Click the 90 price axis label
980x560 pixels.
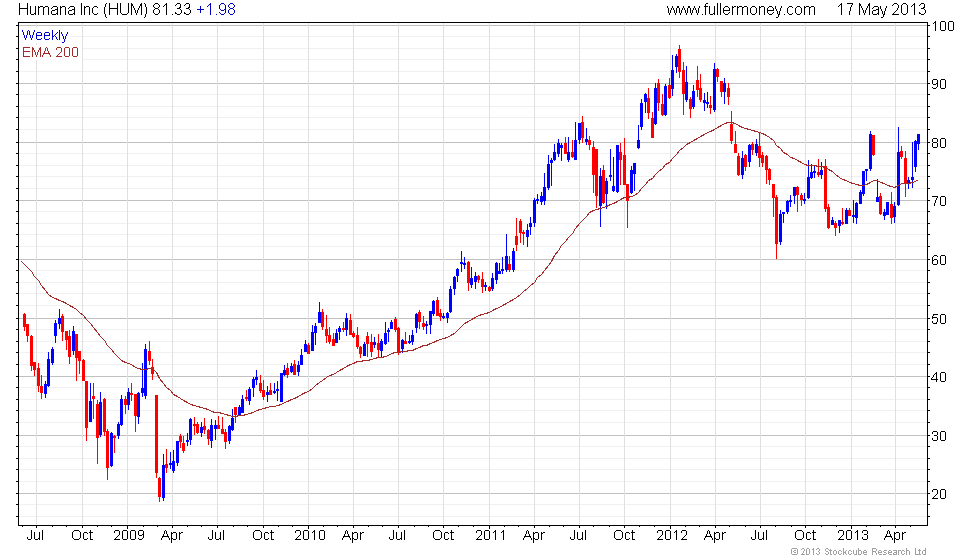(x=939, y=84)
